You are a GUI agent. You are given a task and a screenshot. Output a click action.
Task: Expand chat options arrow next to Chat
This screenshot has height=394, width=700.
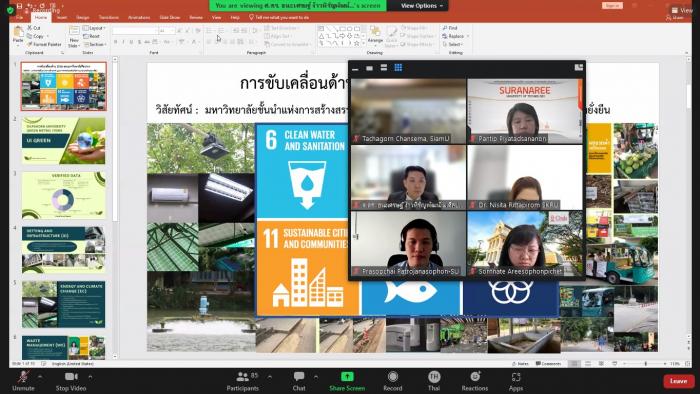point(316,377)
